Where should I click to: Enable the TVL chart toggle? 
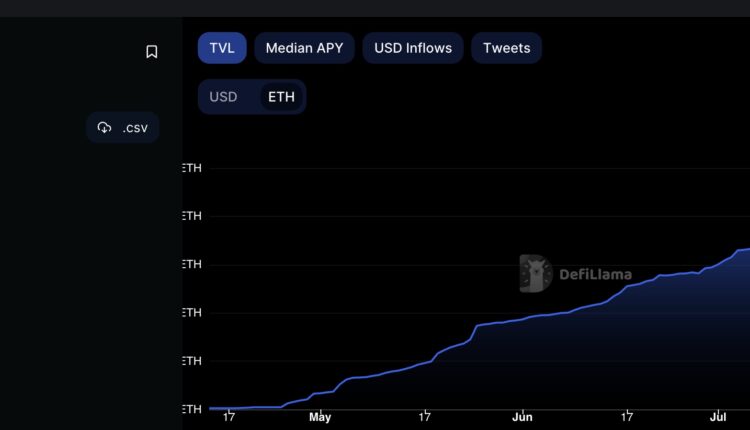click(x=222, y=48)
